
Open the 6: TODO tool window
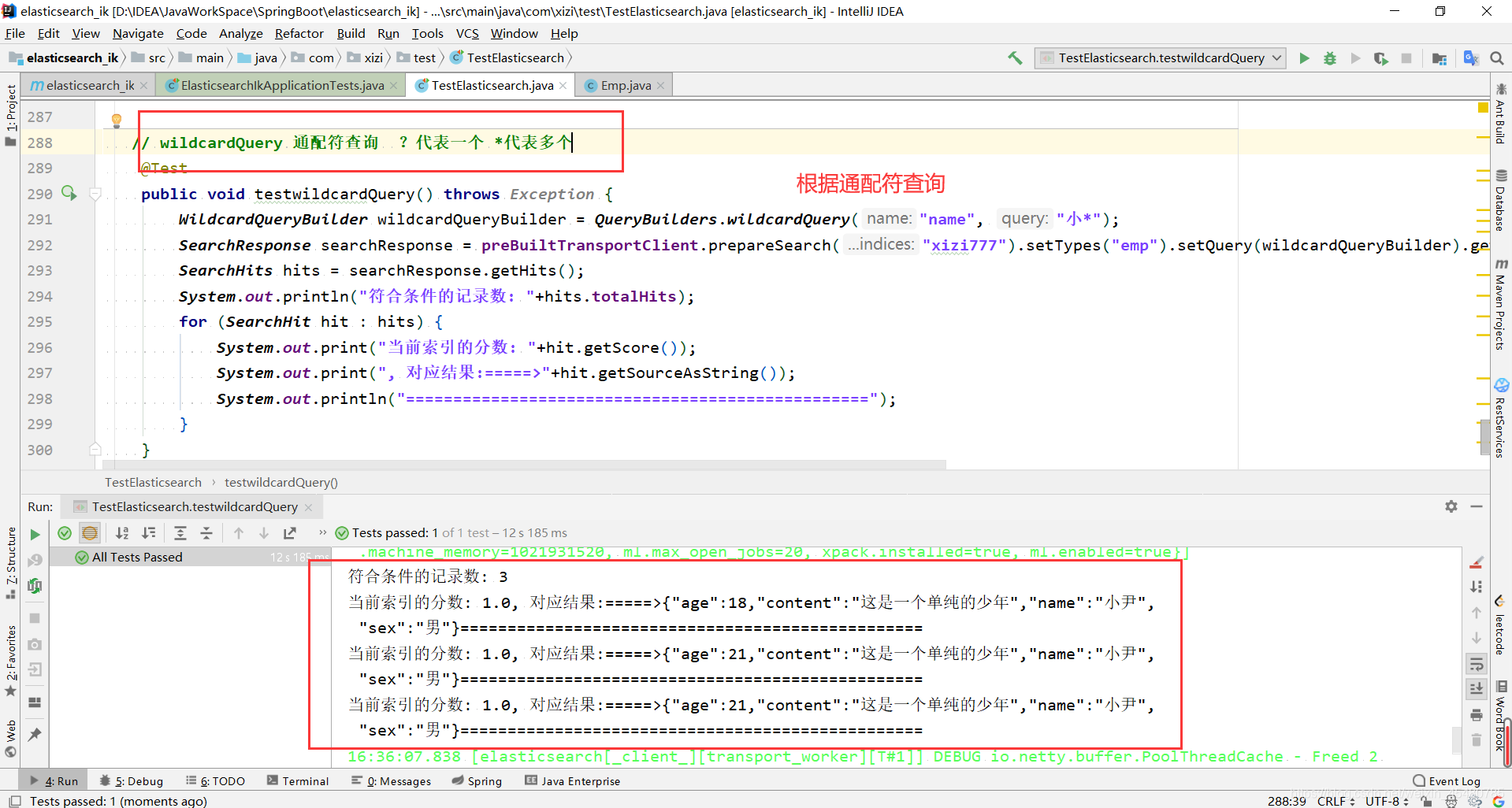coord(215,781)
